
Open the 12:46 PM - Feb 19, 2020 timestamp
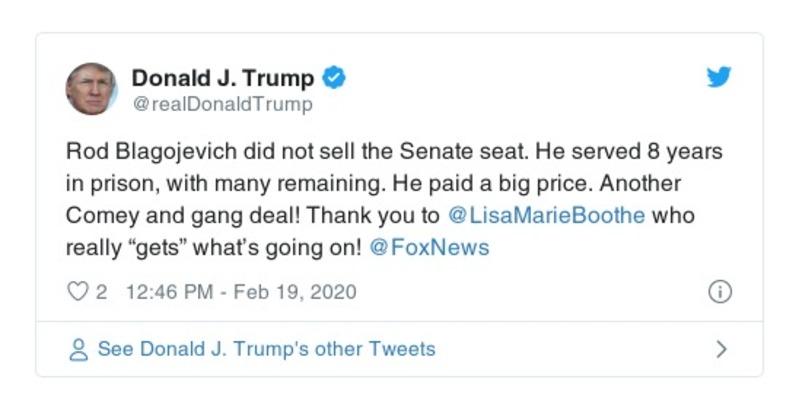[x=239, y=293]
